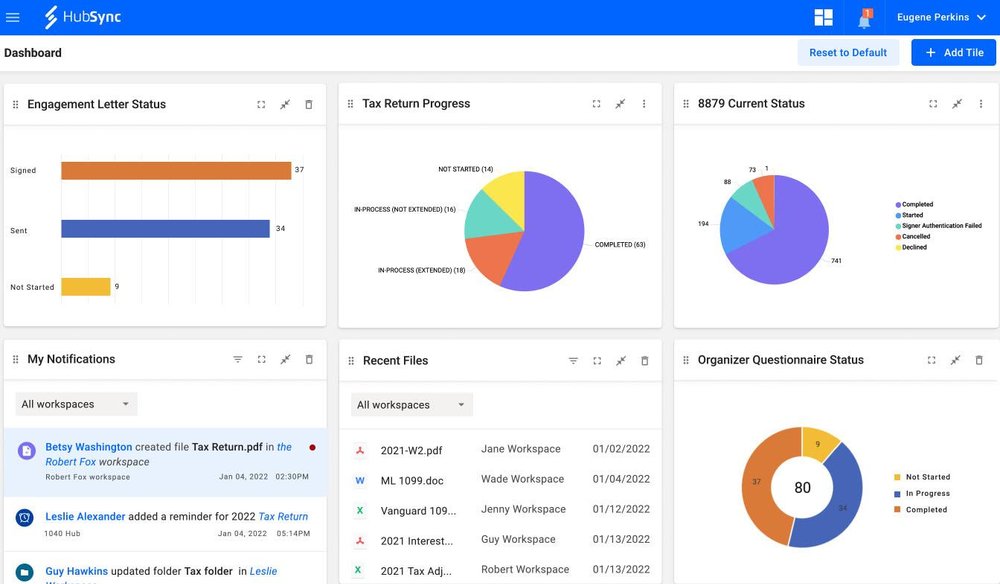Delete the Organizer Questionnaire Status tile
This screenshot has width=1000, height=584.
click(979, 360)
